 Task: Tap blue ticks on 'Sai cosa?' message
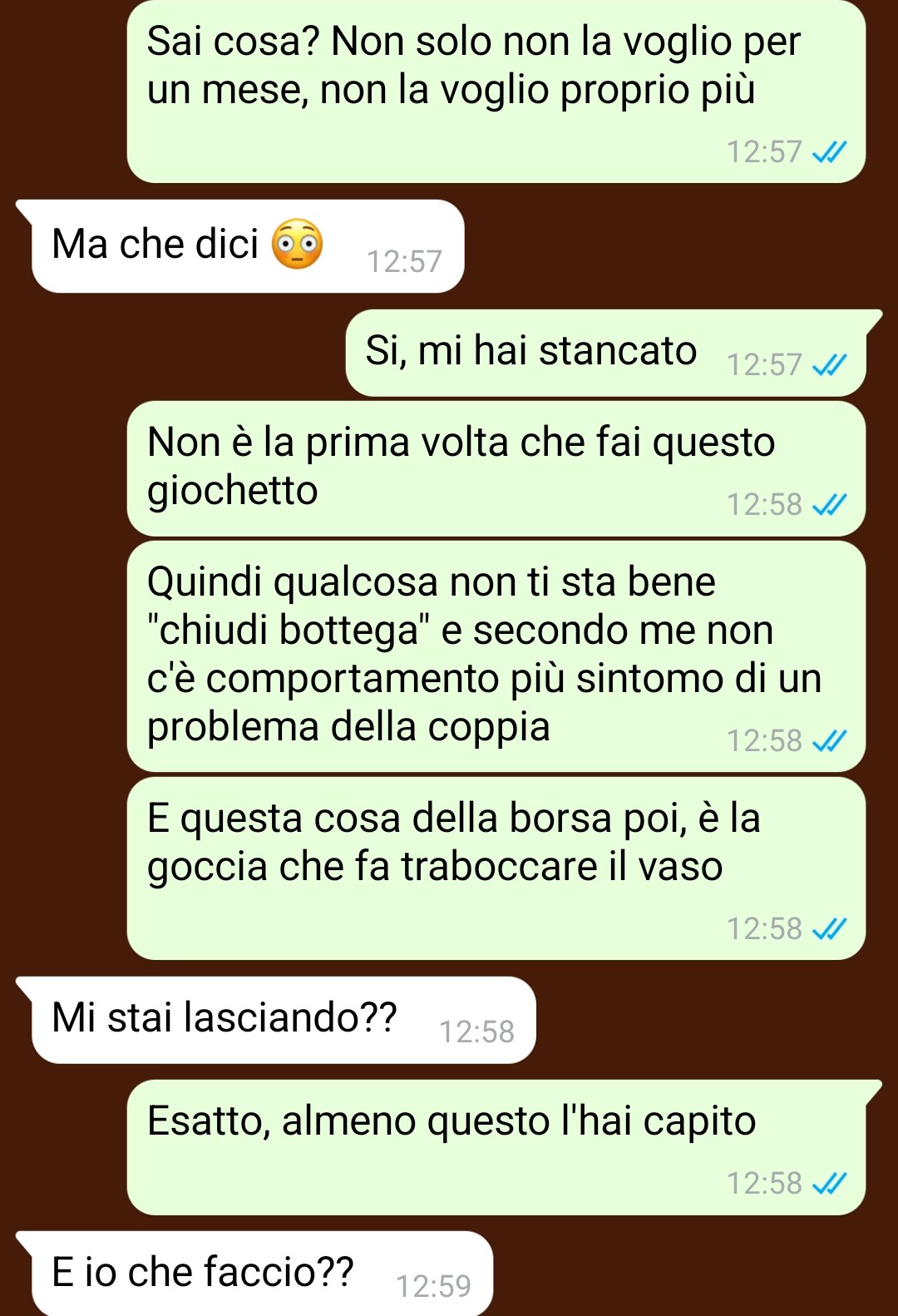pos(829,151)
